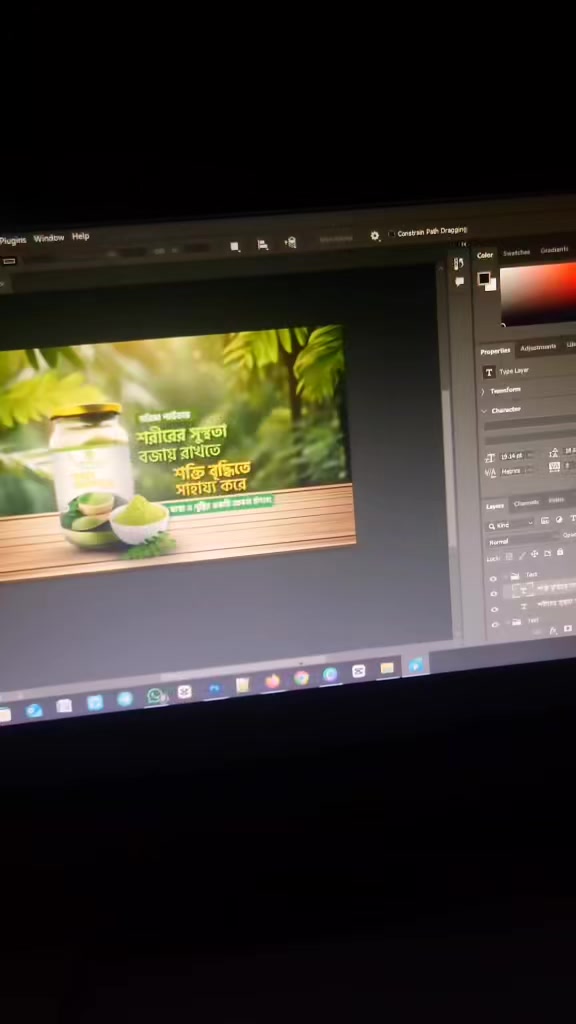The image size is (576, 1024).
Task: Switch to the Swatches tab
Action: click(x=517, y=253)
